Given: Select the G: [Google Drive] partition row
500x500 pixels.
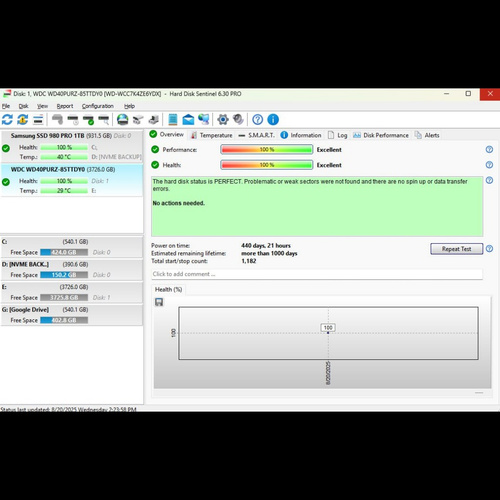Looking at the screenshot, I should 72,315.
